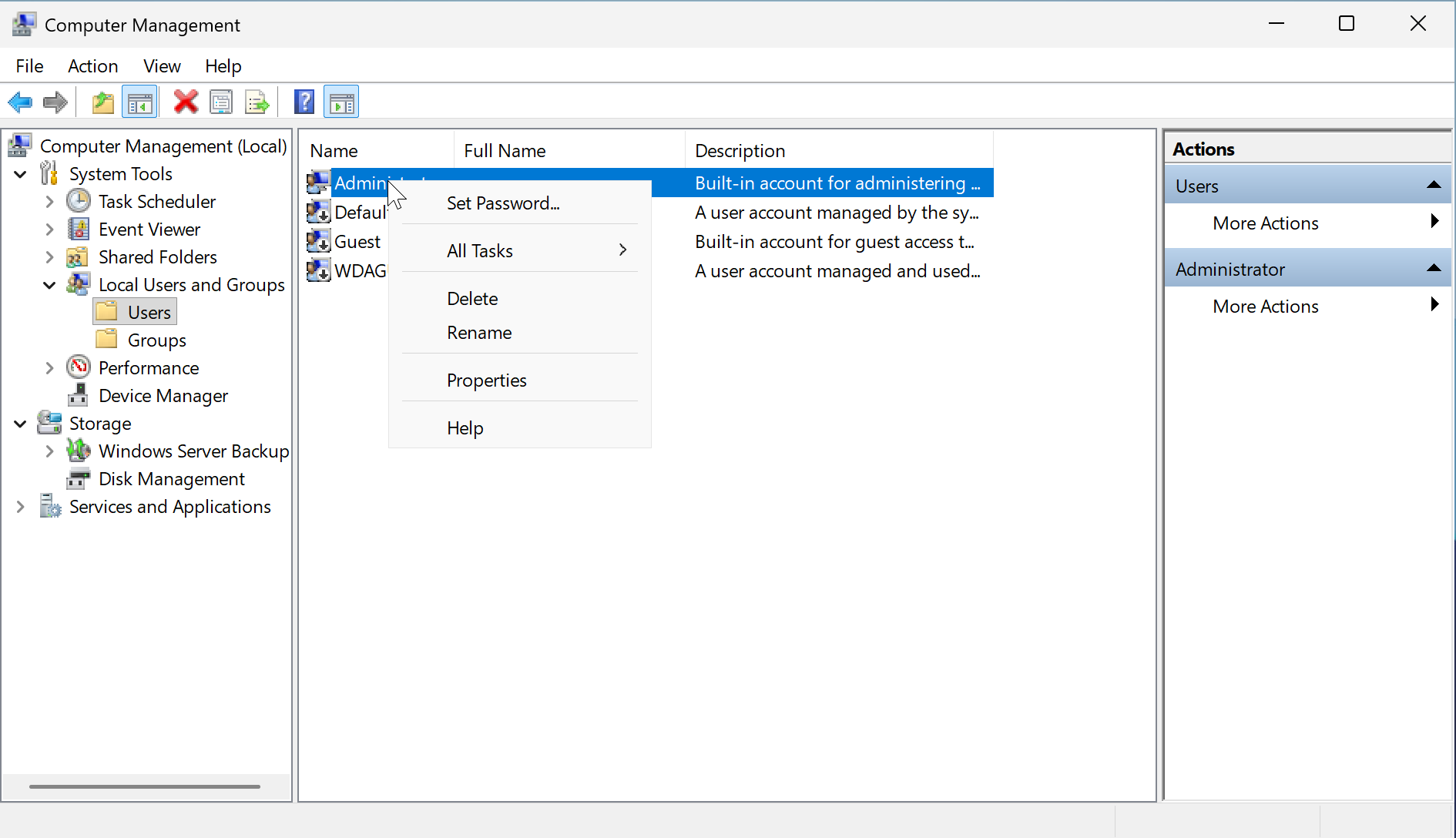Click the Disk Management drive icon
1456x838 pixels.
click(x=78, y=478)
